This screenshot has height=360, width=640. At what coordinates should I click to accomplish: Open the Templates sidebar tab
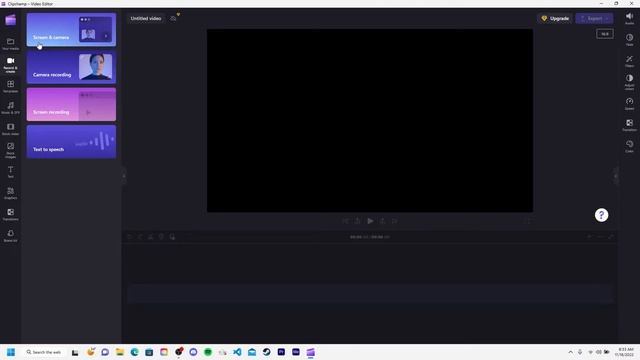(11, 86)
